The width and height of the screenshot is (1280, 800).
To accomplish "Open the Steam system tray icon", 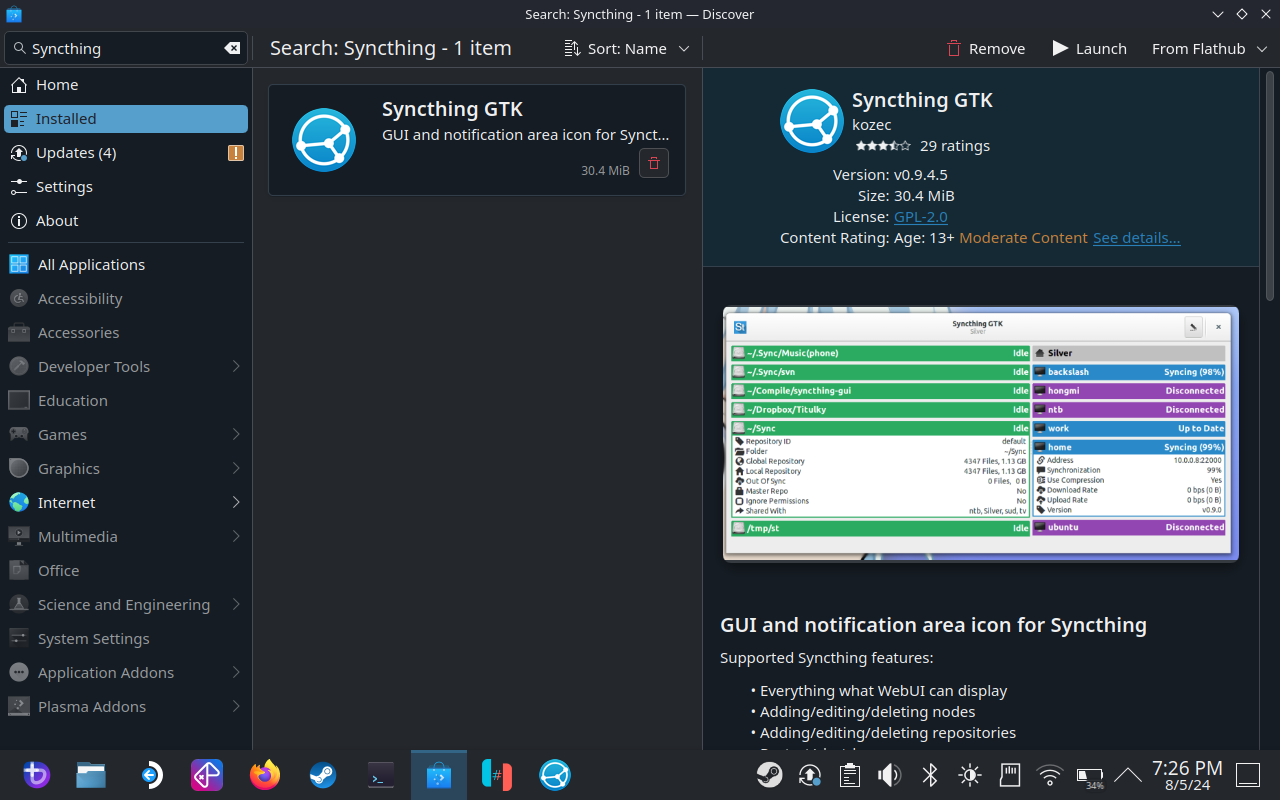I will click(x=770, y=775).
